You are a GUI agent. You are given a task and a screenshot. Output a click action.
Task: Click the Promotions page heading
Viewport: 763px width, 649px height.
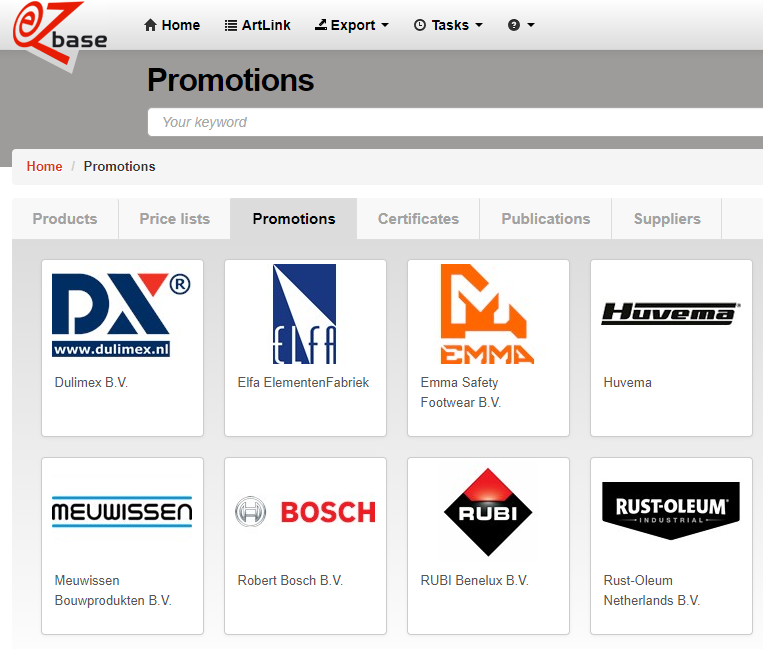pos(231,80)
